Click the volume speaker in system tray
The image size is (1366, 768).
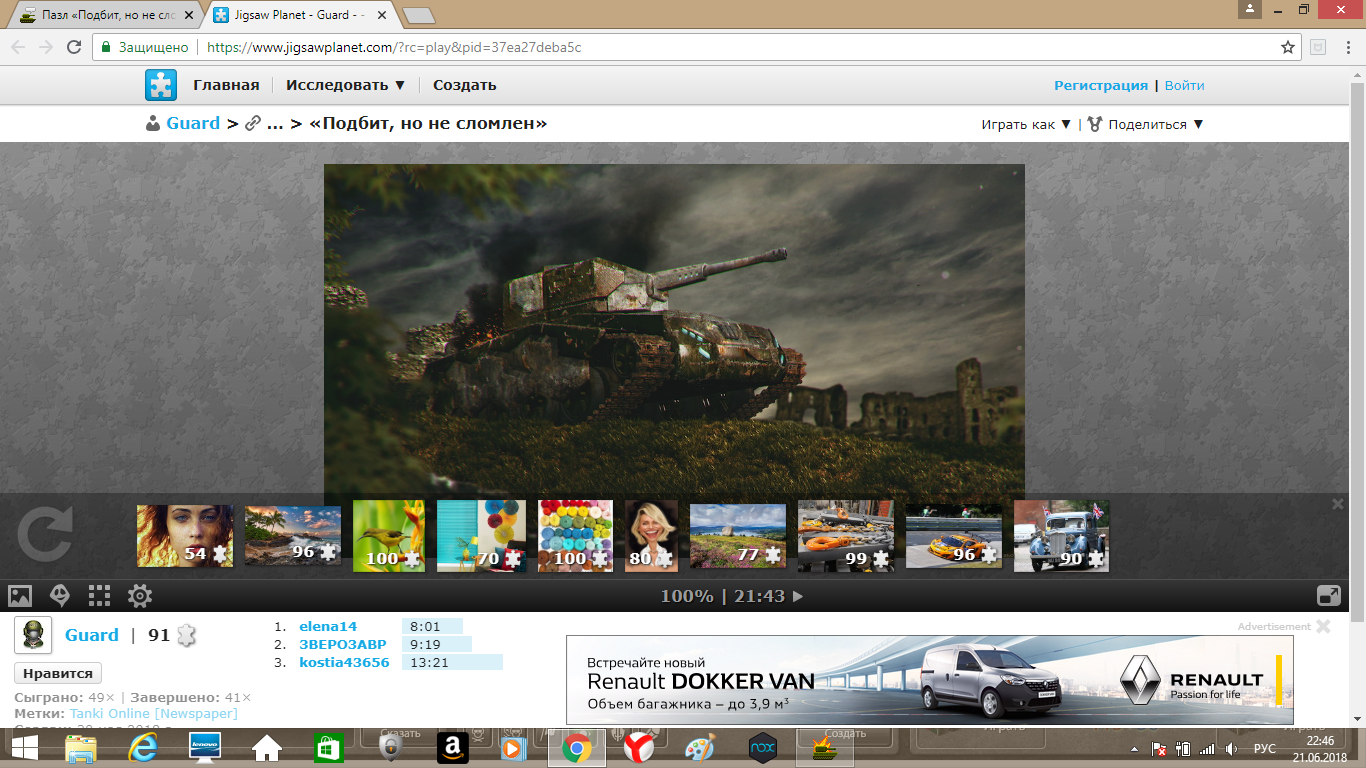(x=1231, y=748)
